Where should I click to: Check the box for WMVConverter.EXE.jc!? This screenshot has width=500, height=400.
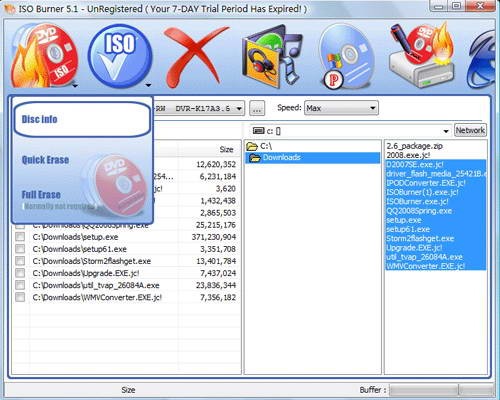coord(20,297)
